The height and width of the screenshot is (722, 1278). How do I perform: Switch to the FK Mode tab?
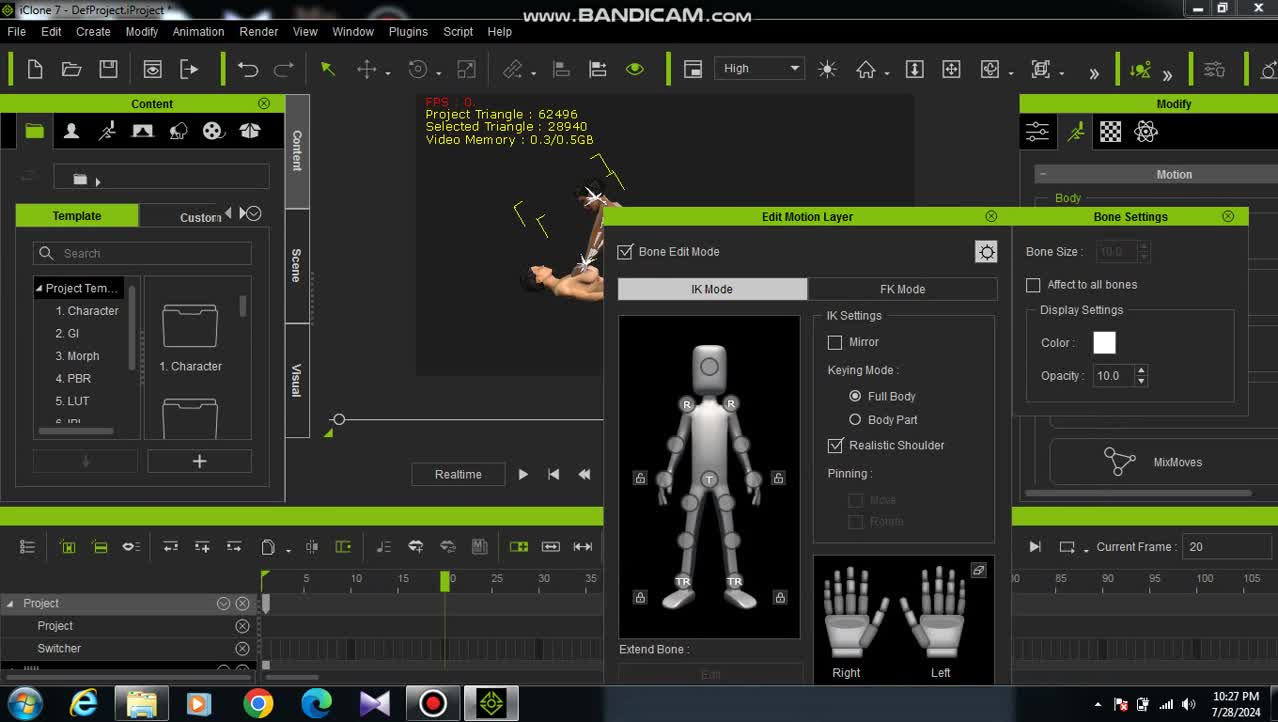coord(902,289)
